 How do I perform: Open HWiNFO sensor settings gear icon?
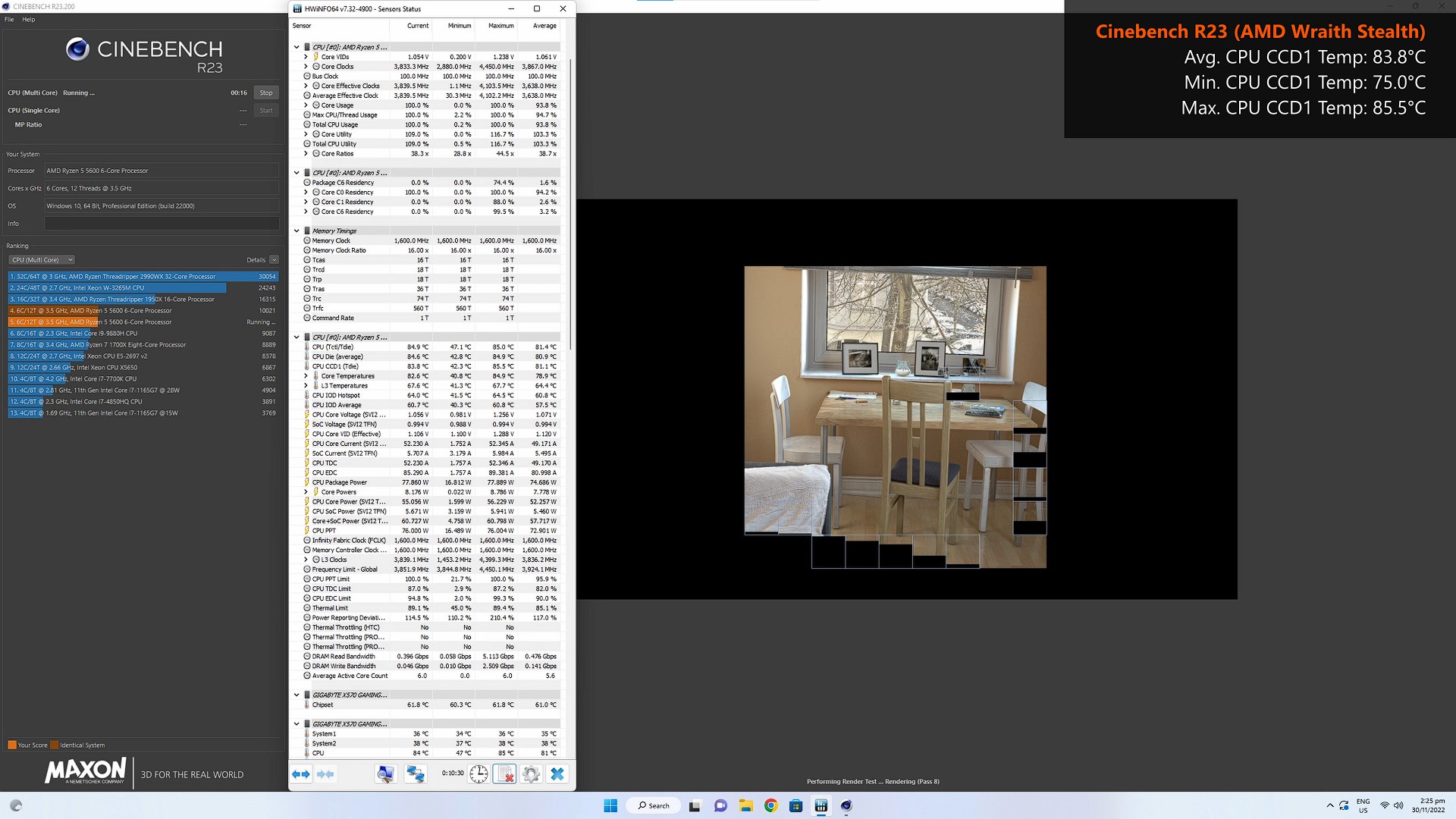[x=531, y=773]
